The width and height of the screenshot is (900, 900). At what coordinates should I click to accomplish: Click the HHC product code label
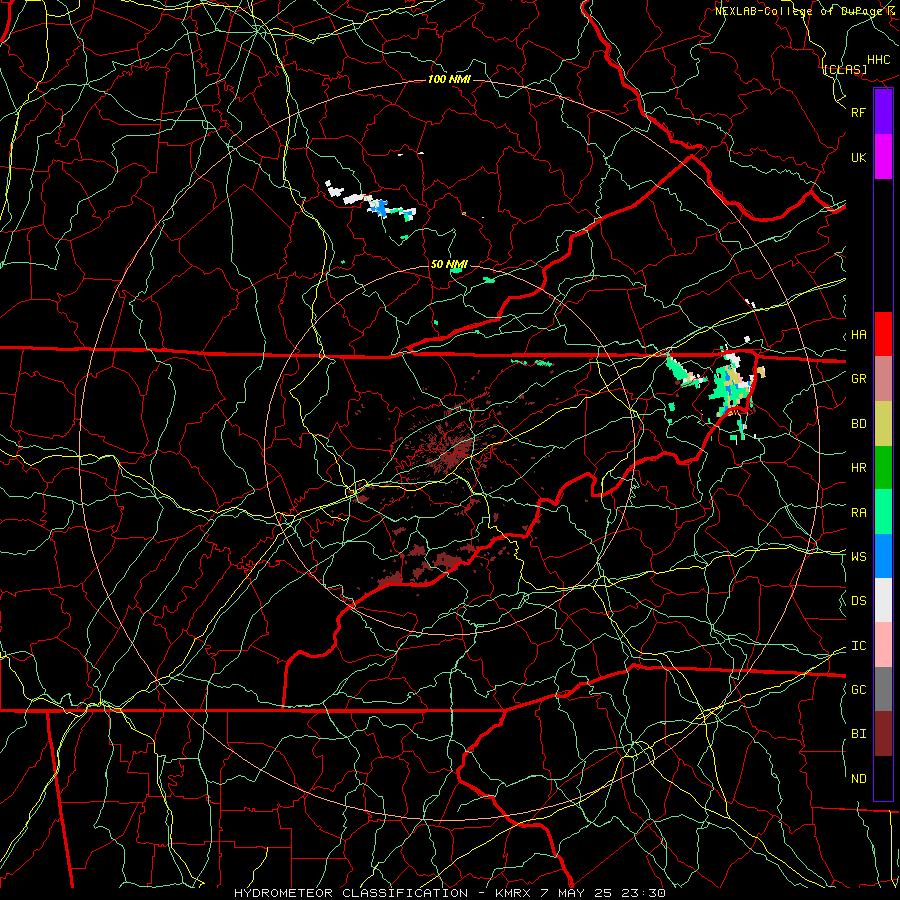pos(879,60)
